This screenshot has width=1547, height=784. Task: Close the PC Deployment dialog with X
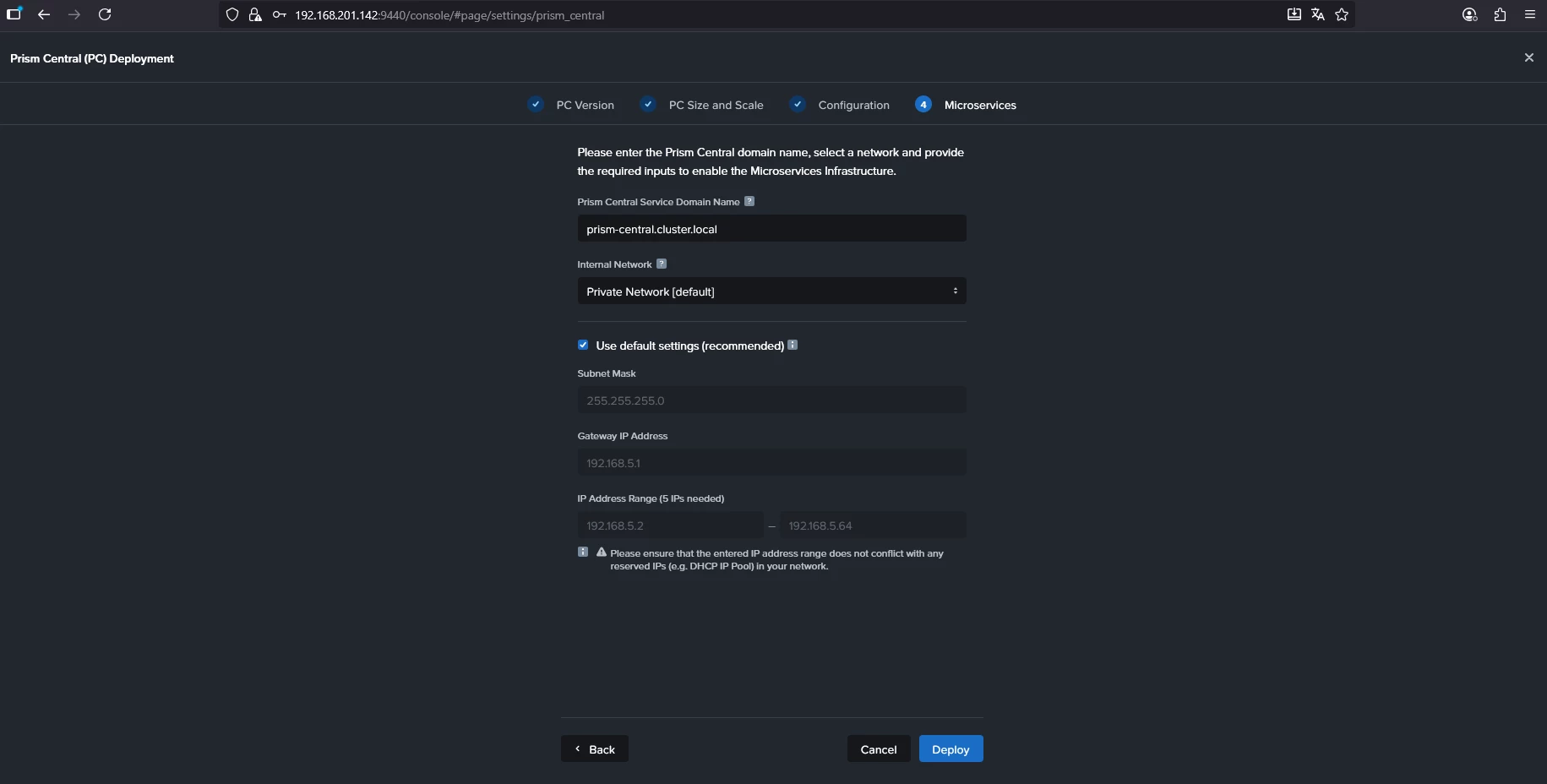(1528, 57)
